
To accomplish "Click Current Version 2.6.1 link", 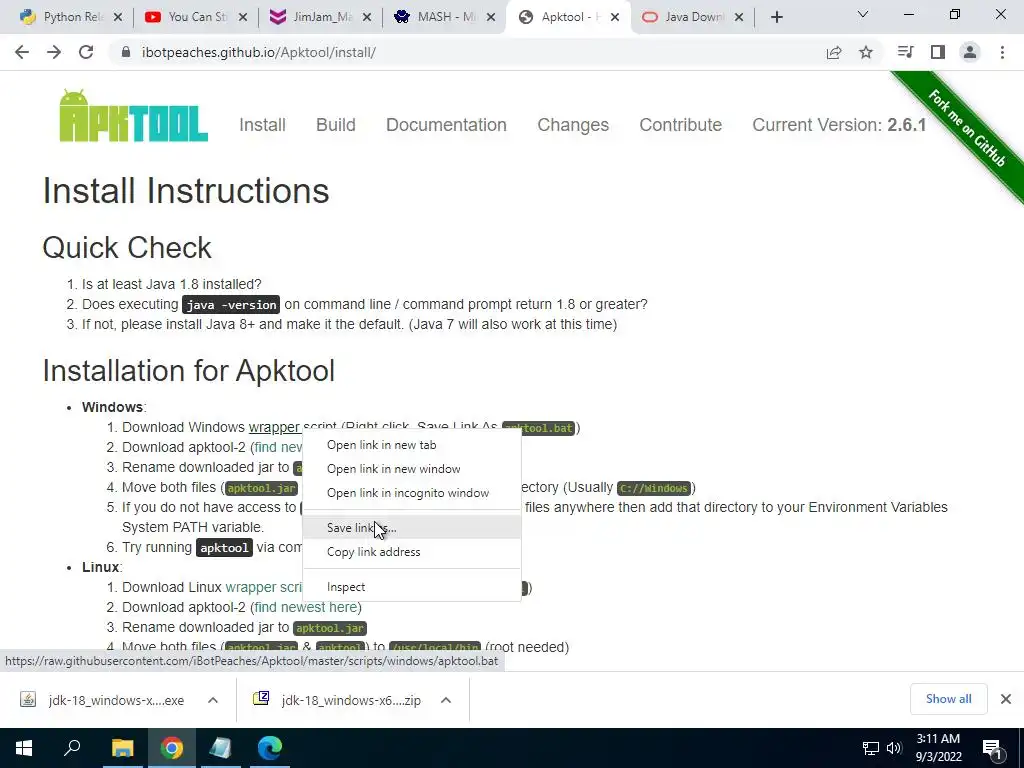I will (x=839, y=125).
